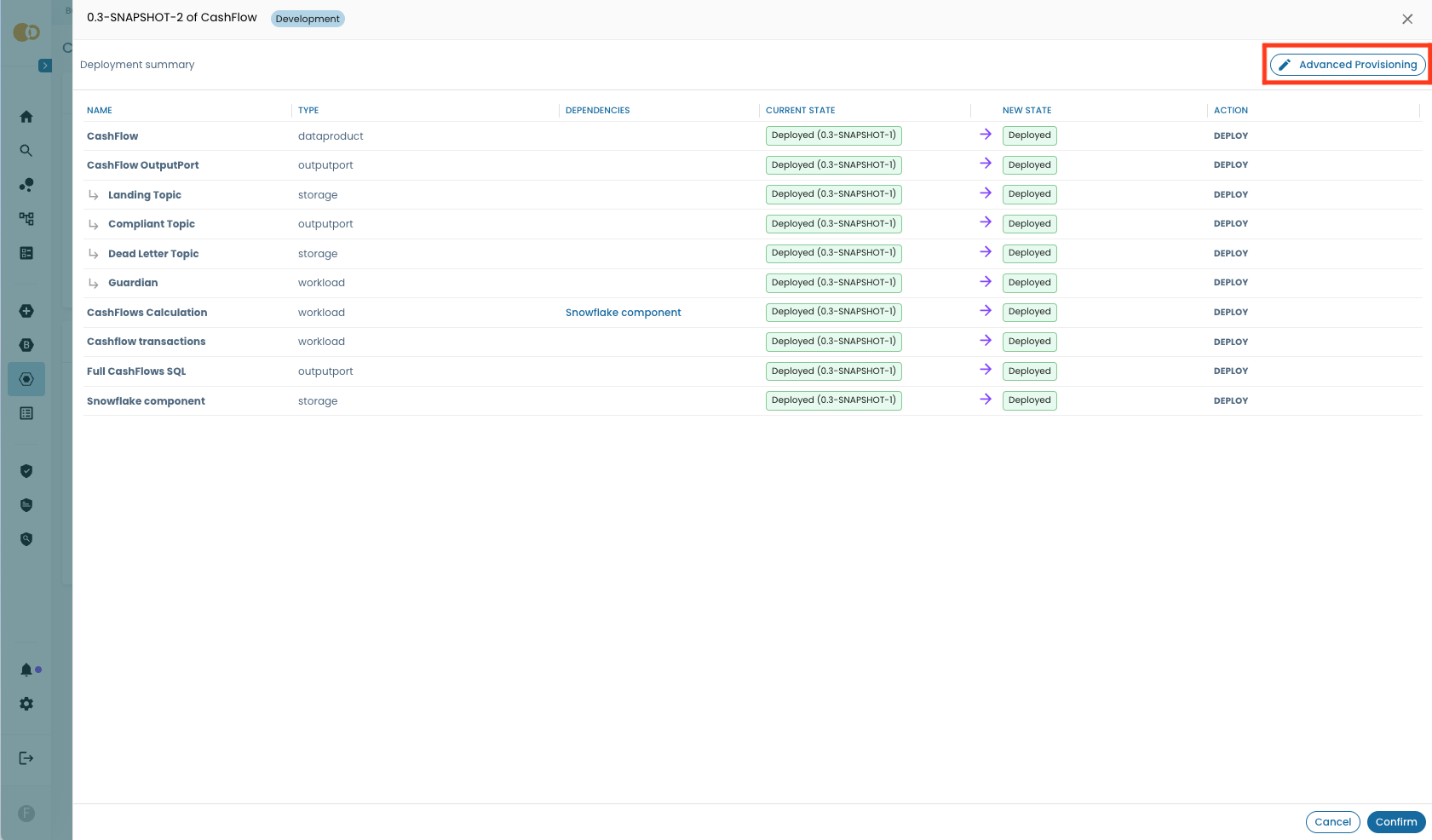The image size is (1432, 840).
Task: Open the shield search icon in sidebar
Action: click(x=26, y=539)
